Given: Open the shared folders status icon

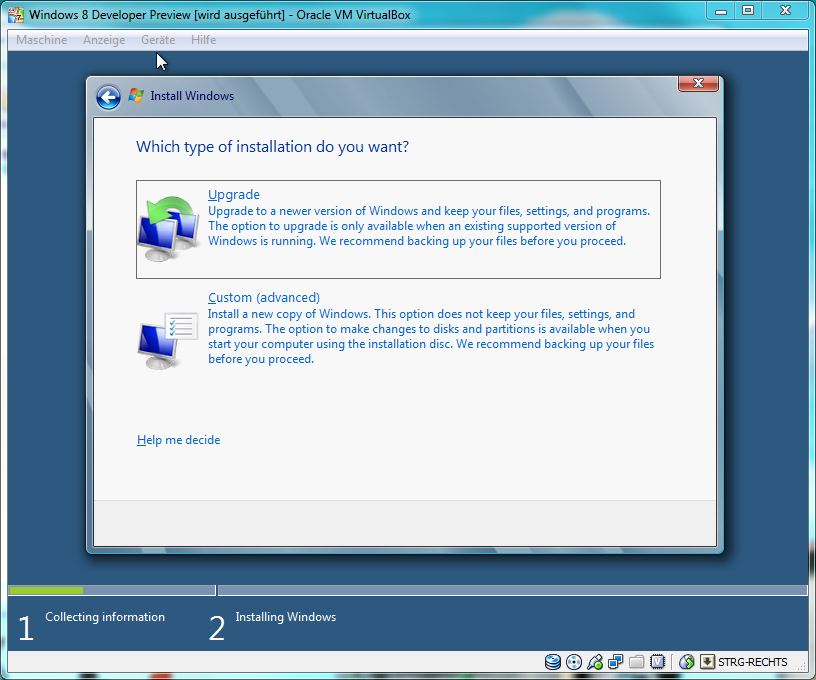Looking at the screenshot, I should (636, 662).
